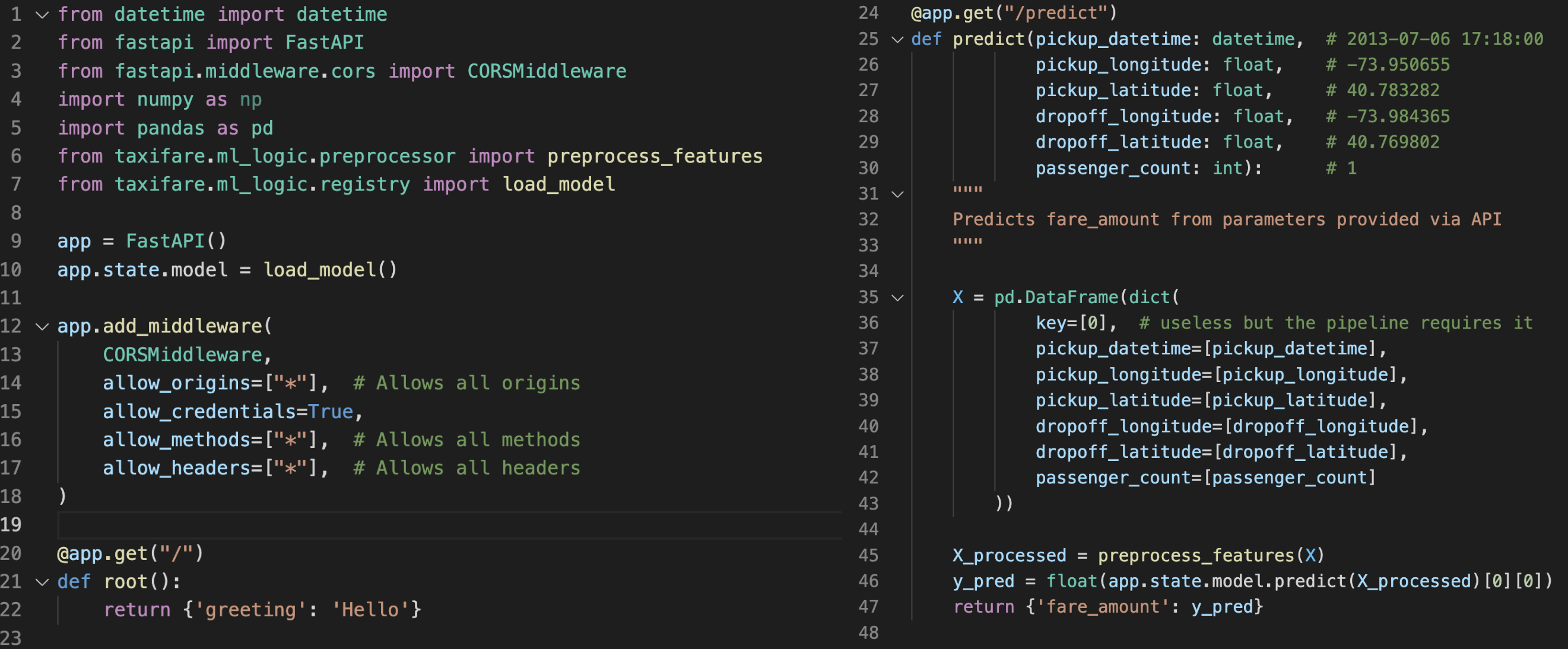The image size is (1568, 649).
Task: Click 'preprocess_features(X)' call on line 45
Action: (1211, 555)
